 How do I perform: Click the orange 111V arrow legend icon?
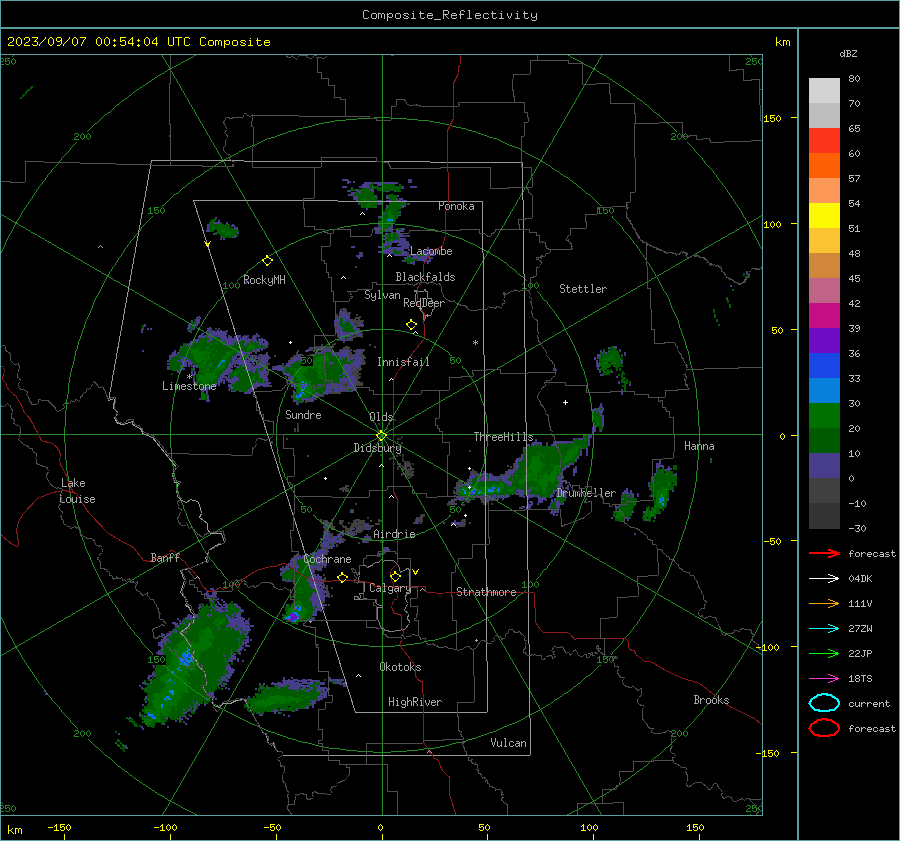click(x=824, y=603)
